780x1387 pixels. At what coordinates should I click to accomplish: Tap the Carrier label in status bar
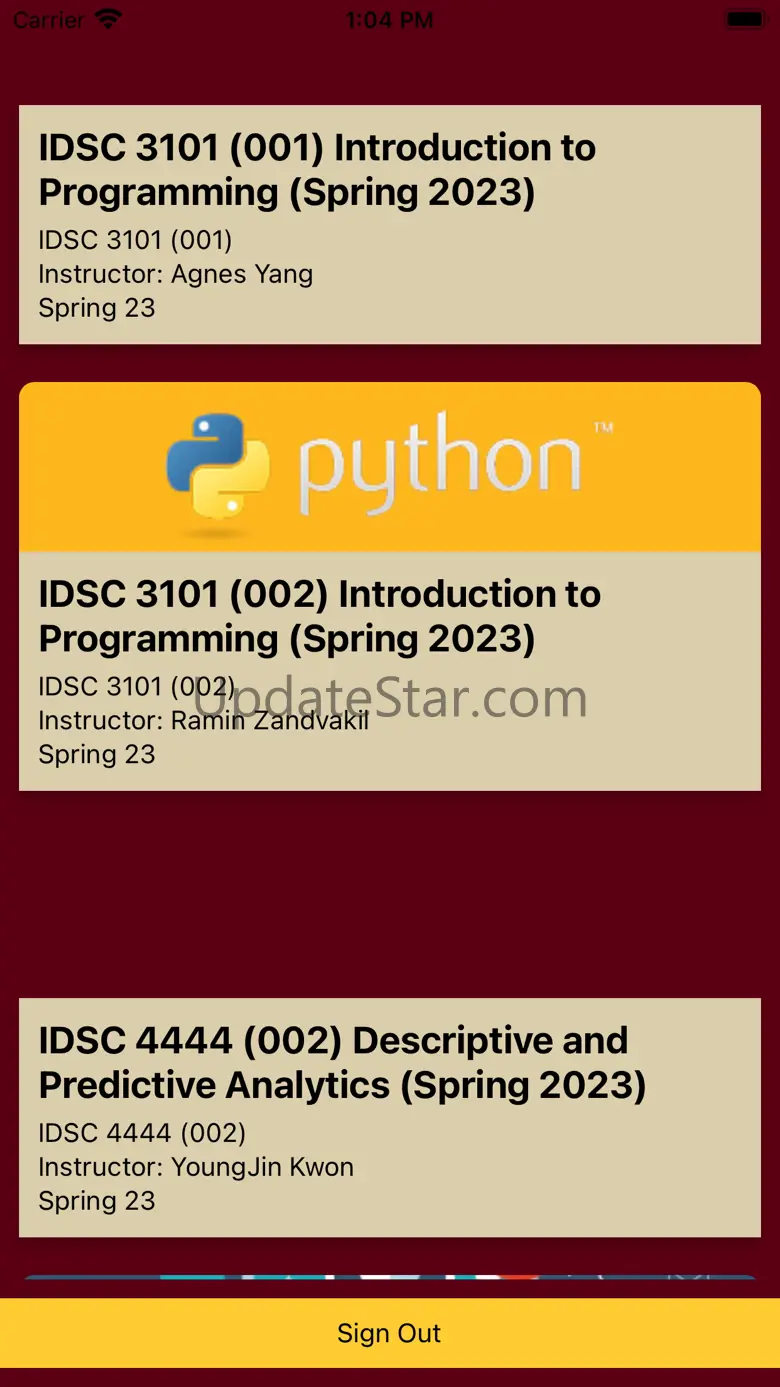(x=49, y=20)
